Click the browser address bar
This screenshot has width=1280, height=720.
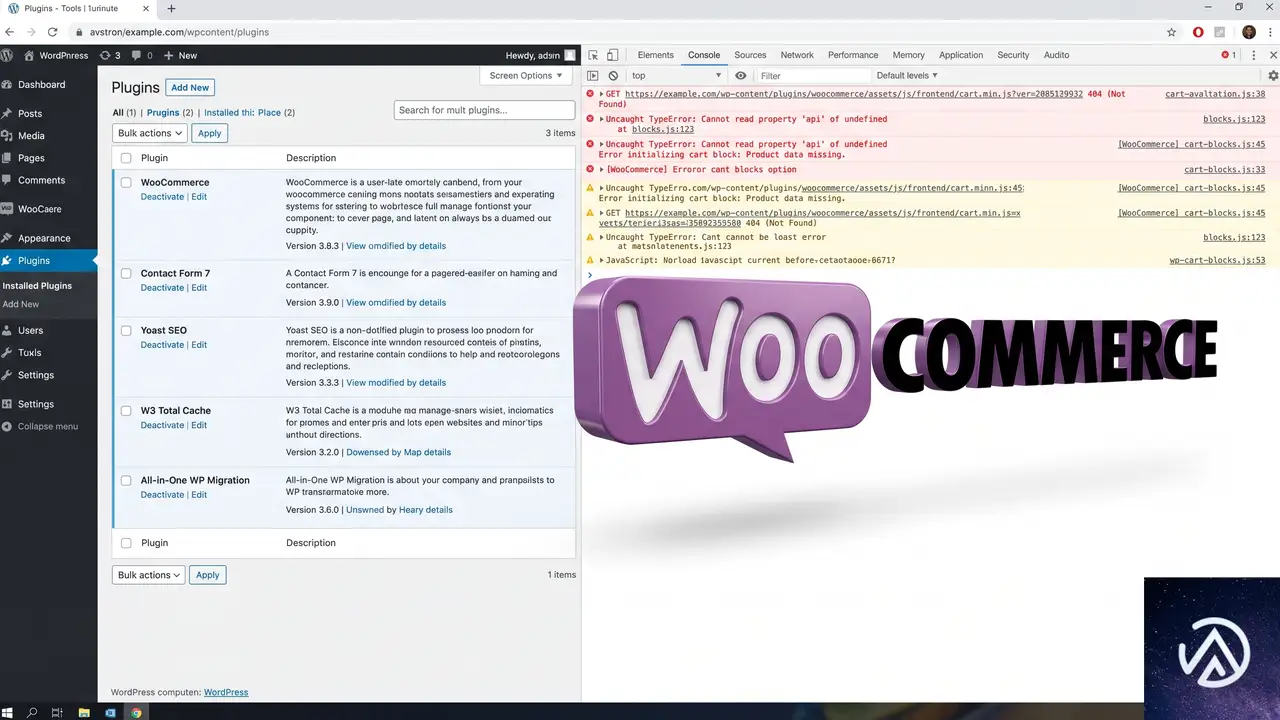(x=620, y=32)
